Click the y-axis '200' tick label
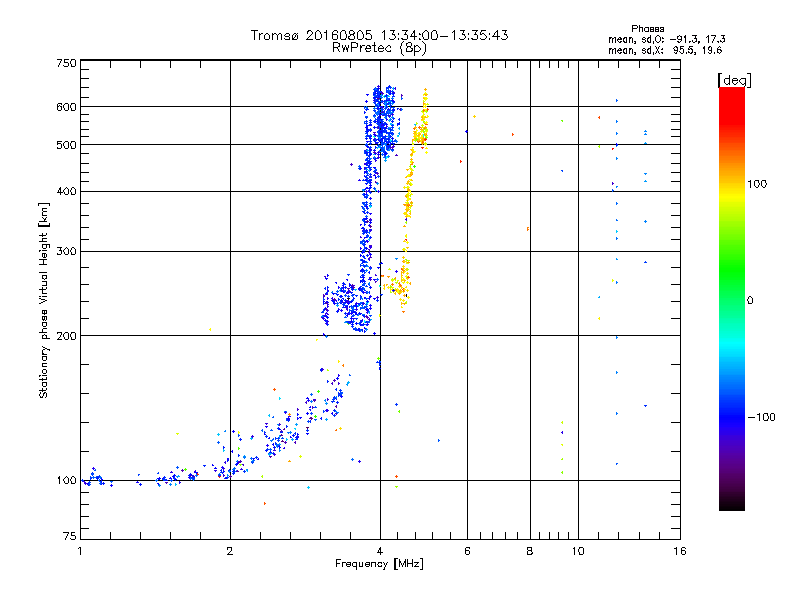 66,336
